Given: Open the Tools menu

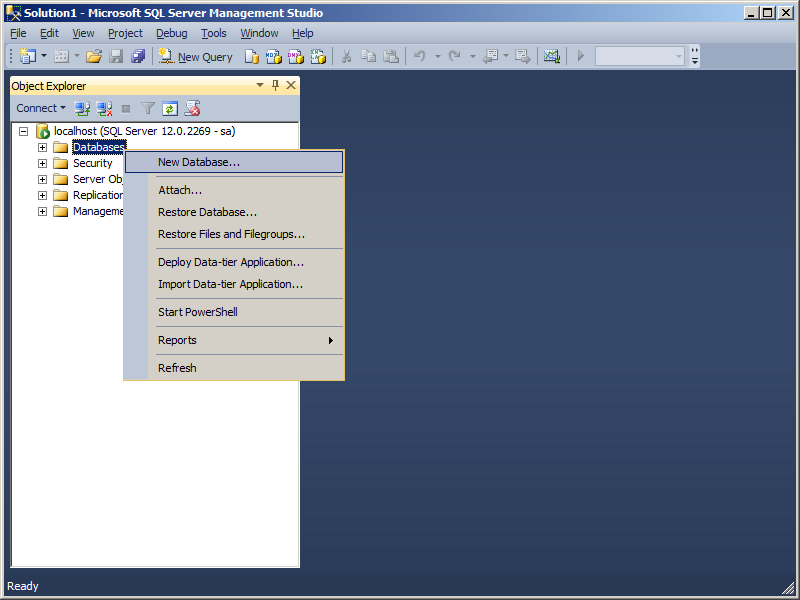Looking at the screenshot, I should coord(213,33).
